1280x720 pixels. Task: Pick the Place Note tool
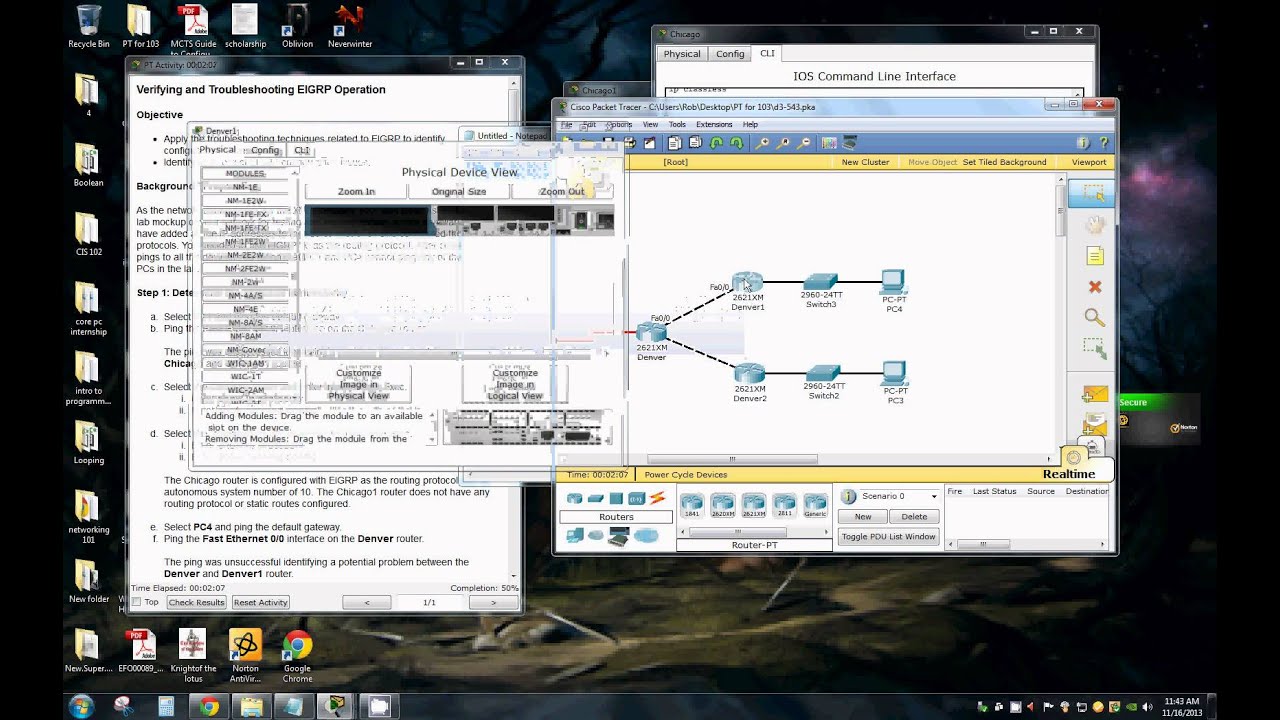[1094, 257]
